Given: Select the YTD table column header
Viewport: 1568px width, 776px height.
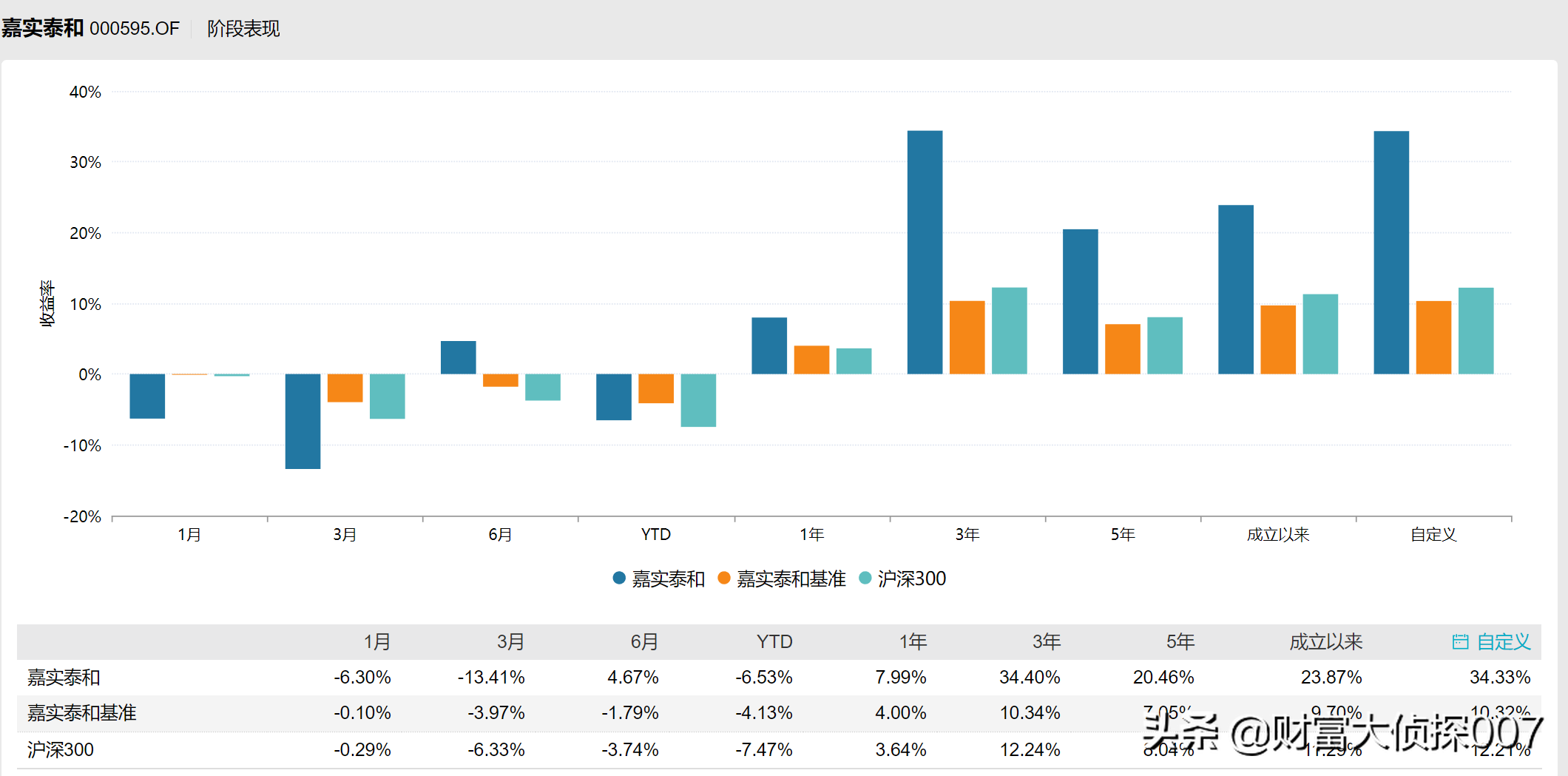Looking at the screenshot, I should (774, 641).
